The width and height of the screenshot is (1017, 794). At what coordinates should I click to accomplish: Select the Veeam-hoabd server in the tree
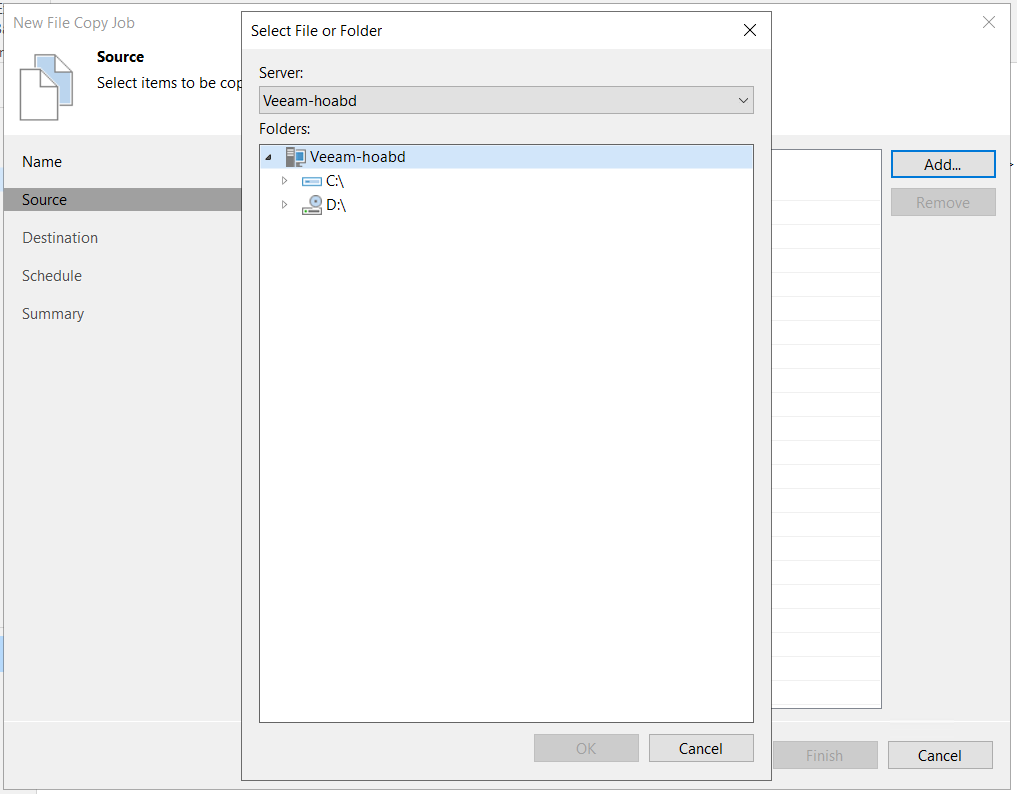[x=362, y=156]
